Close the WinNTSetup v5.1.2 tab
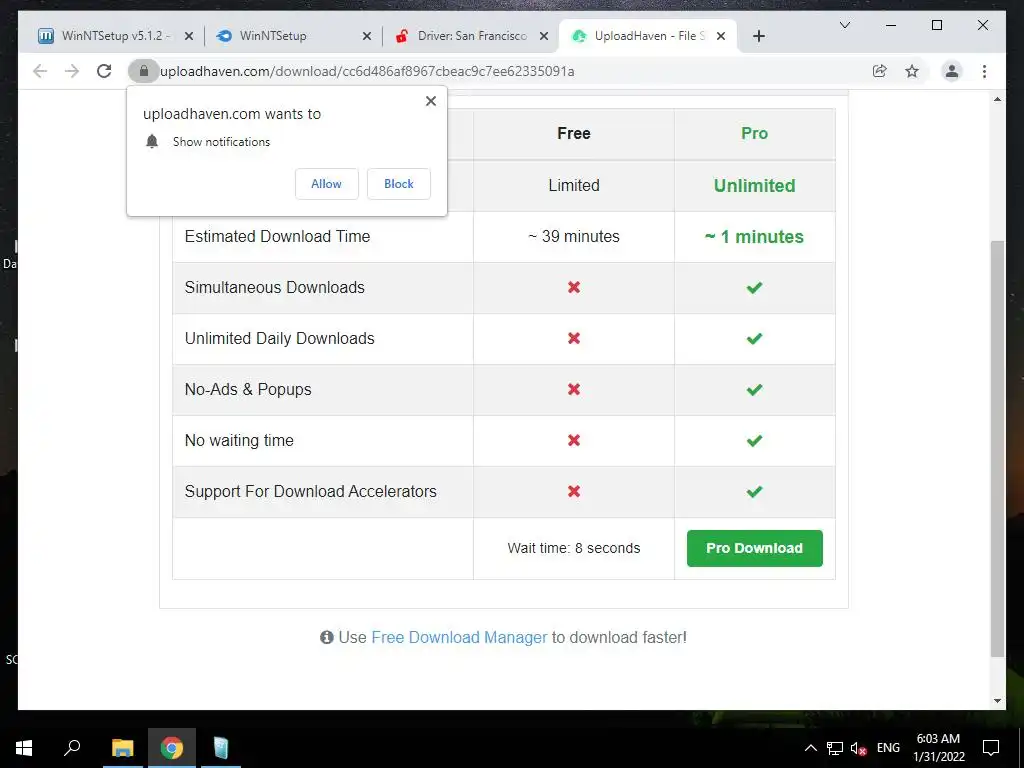Image resolution: width=1024 pixels, height=768 pixels. [x=189, y=36]
